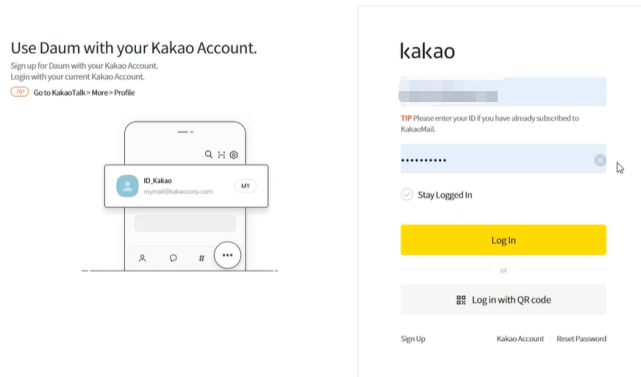Click the chat bubble icon in the phone illustration
641x377 pixels.
[x=173, y=258]
